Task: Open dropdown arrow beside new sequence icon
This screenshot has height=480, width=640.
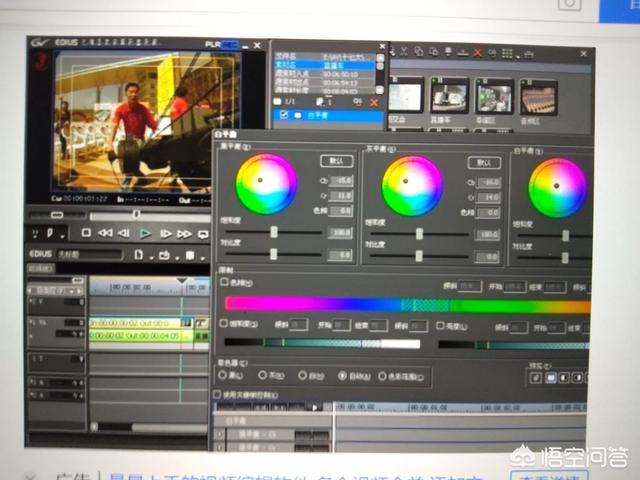Action: pyautogui.click(x=151, y=258)
